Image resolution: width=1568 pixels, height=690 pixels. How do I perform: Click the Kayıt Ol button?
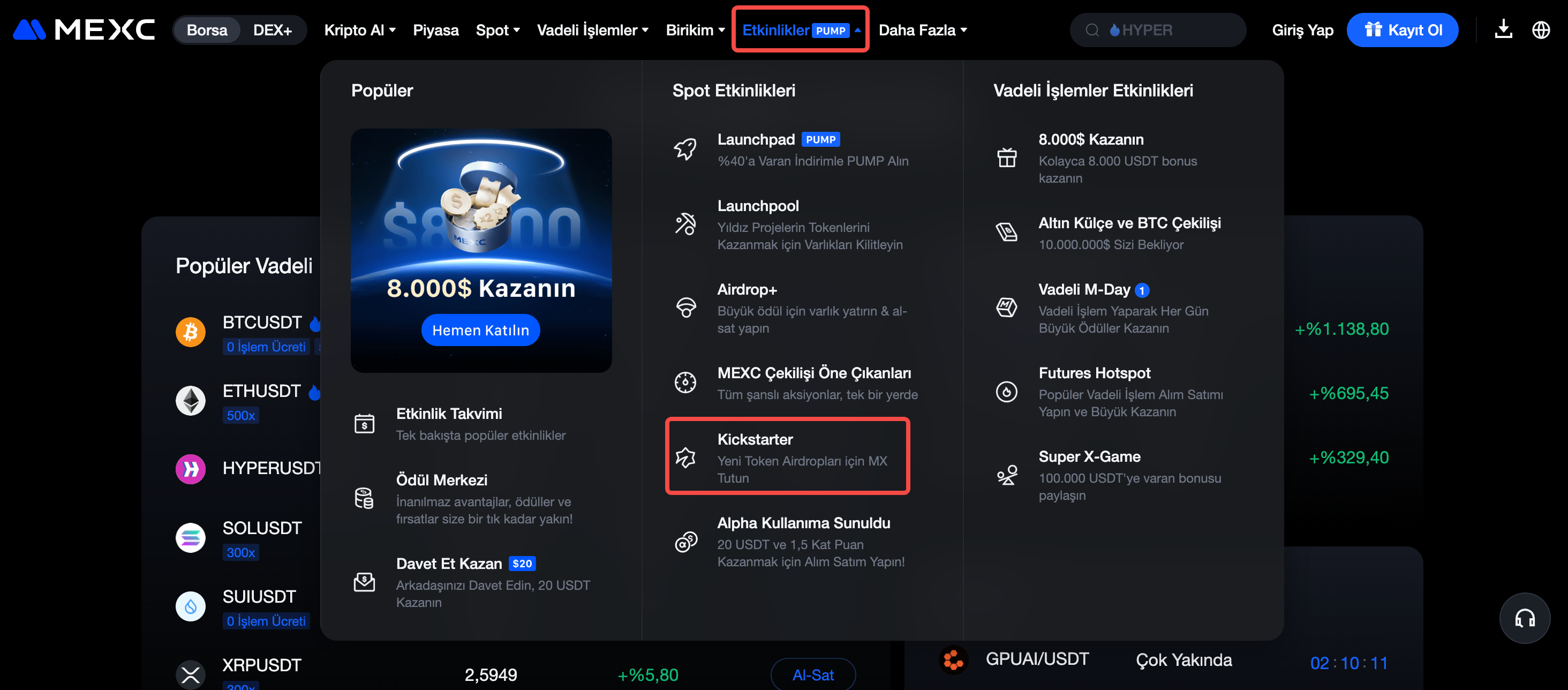coord(1403,30)
